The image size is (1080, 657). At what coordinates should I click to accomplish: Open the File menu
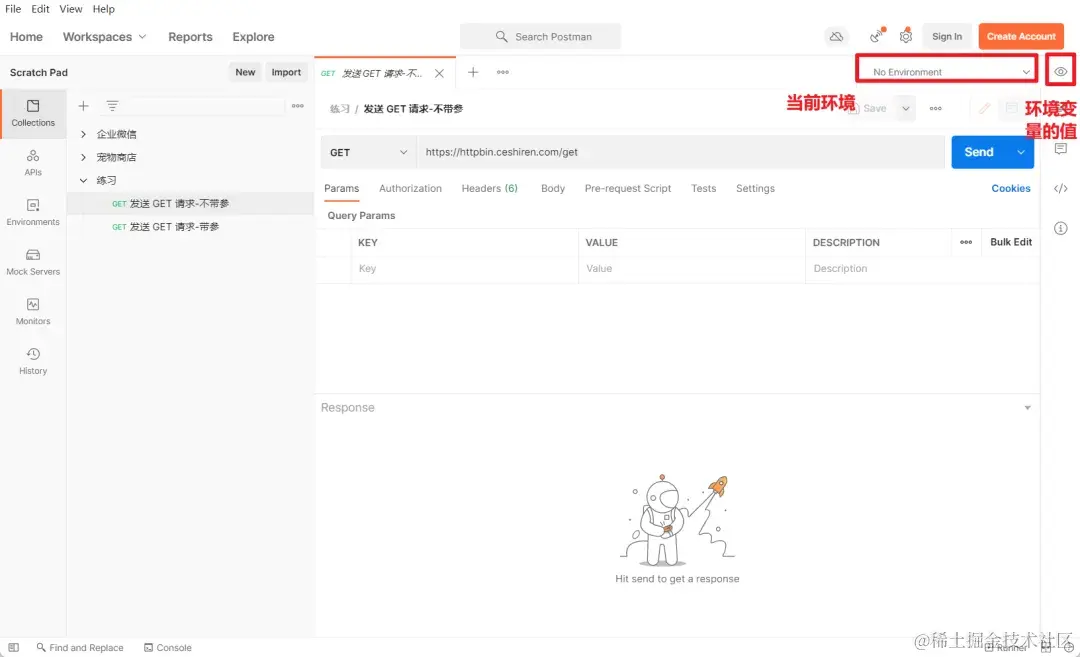[x=13, y=9]
